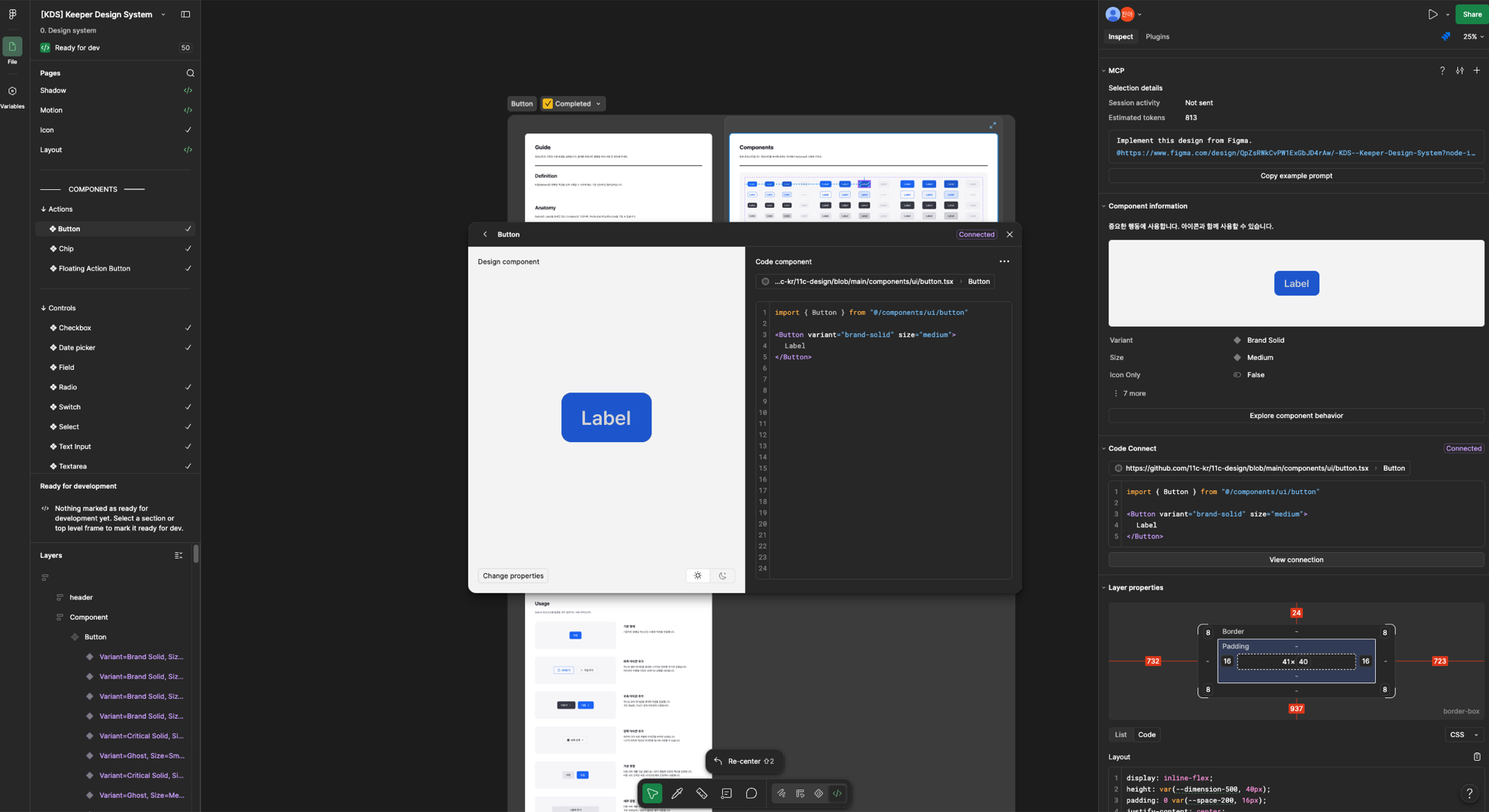Open the Completed status dropdown arrow
The image size is (1489, 812).
[598, 103]
